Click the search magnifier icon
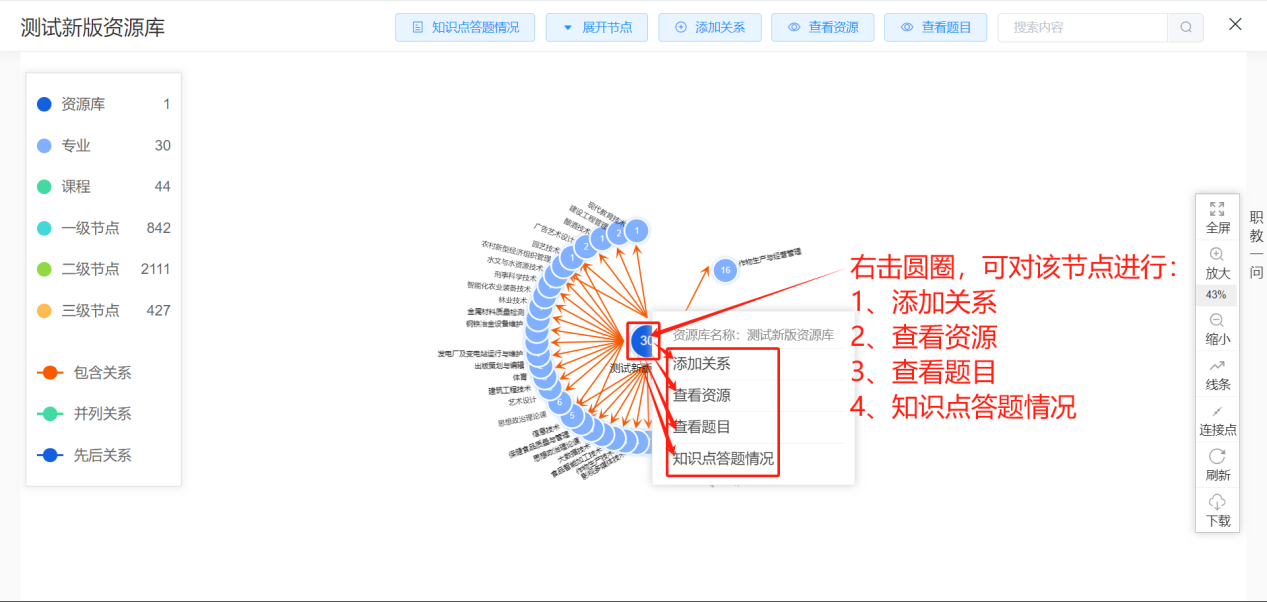 (x=1185, y=27)
